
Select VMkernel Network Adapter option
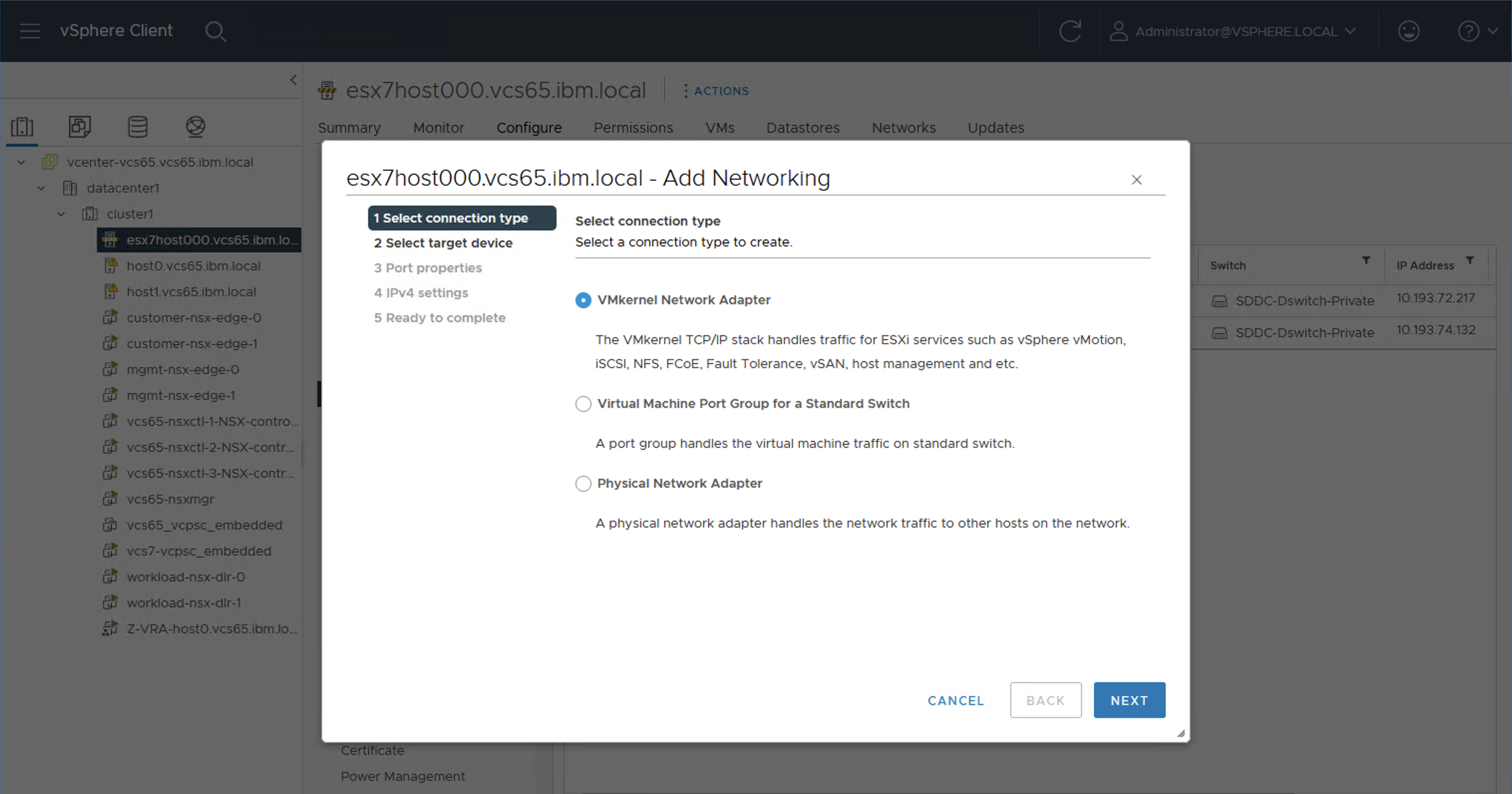[x=583, y=300]
